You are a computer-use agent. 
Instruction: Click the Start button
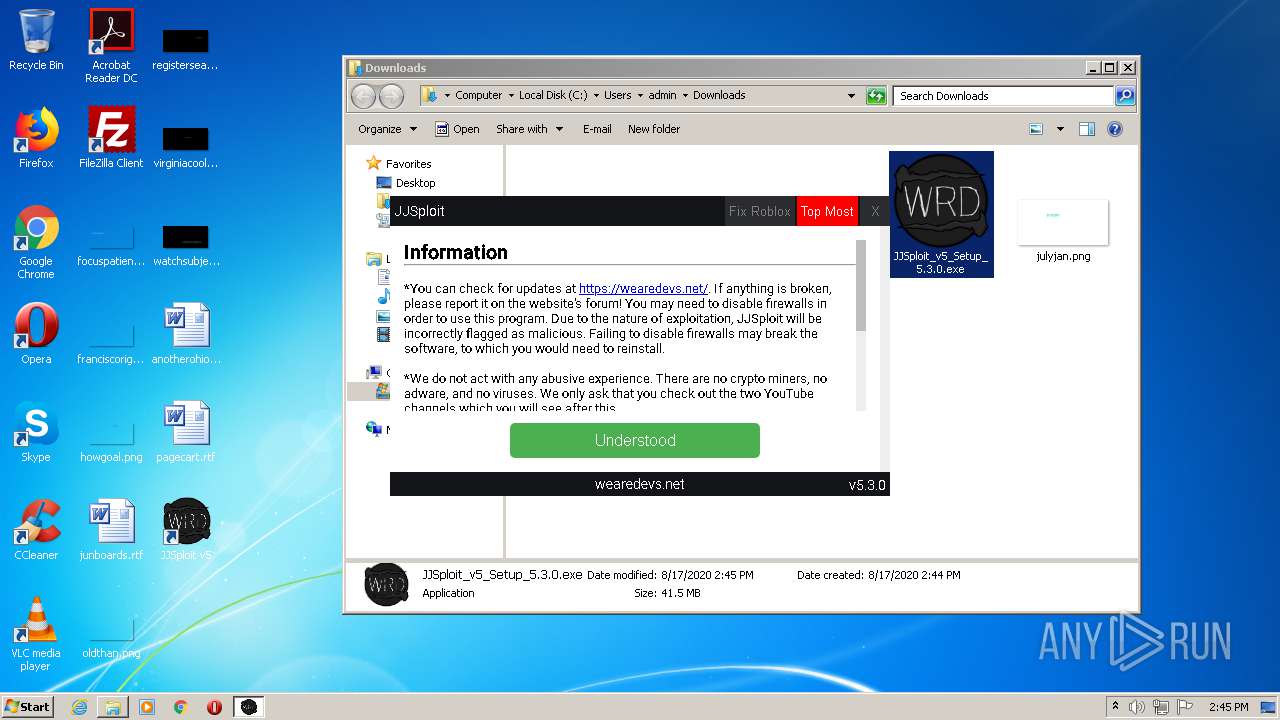coord(27,707)
